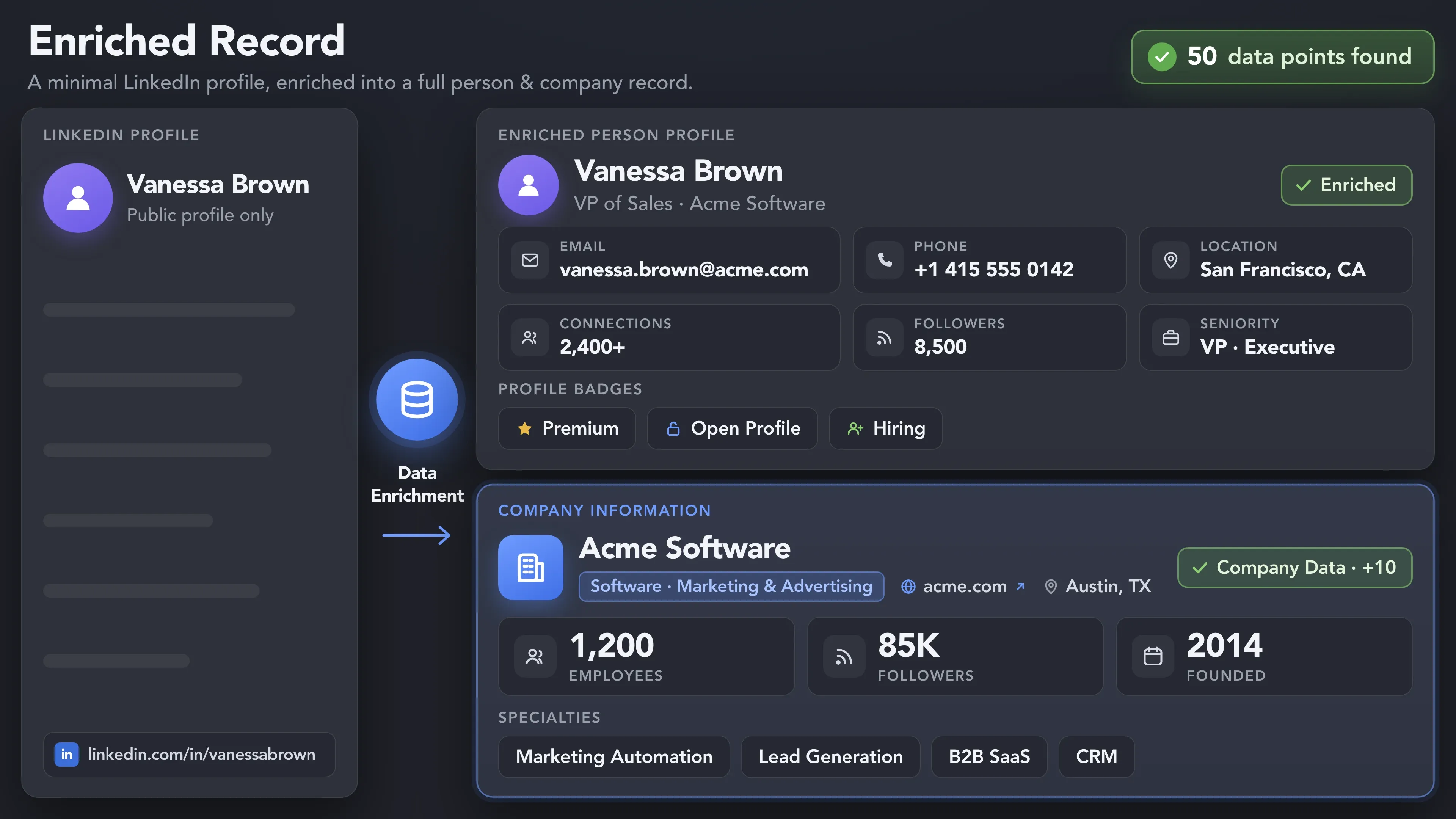Click the green checkmark in data points badge
This screenshot has width=1456, height=819.
click(x=1162, y=56)
